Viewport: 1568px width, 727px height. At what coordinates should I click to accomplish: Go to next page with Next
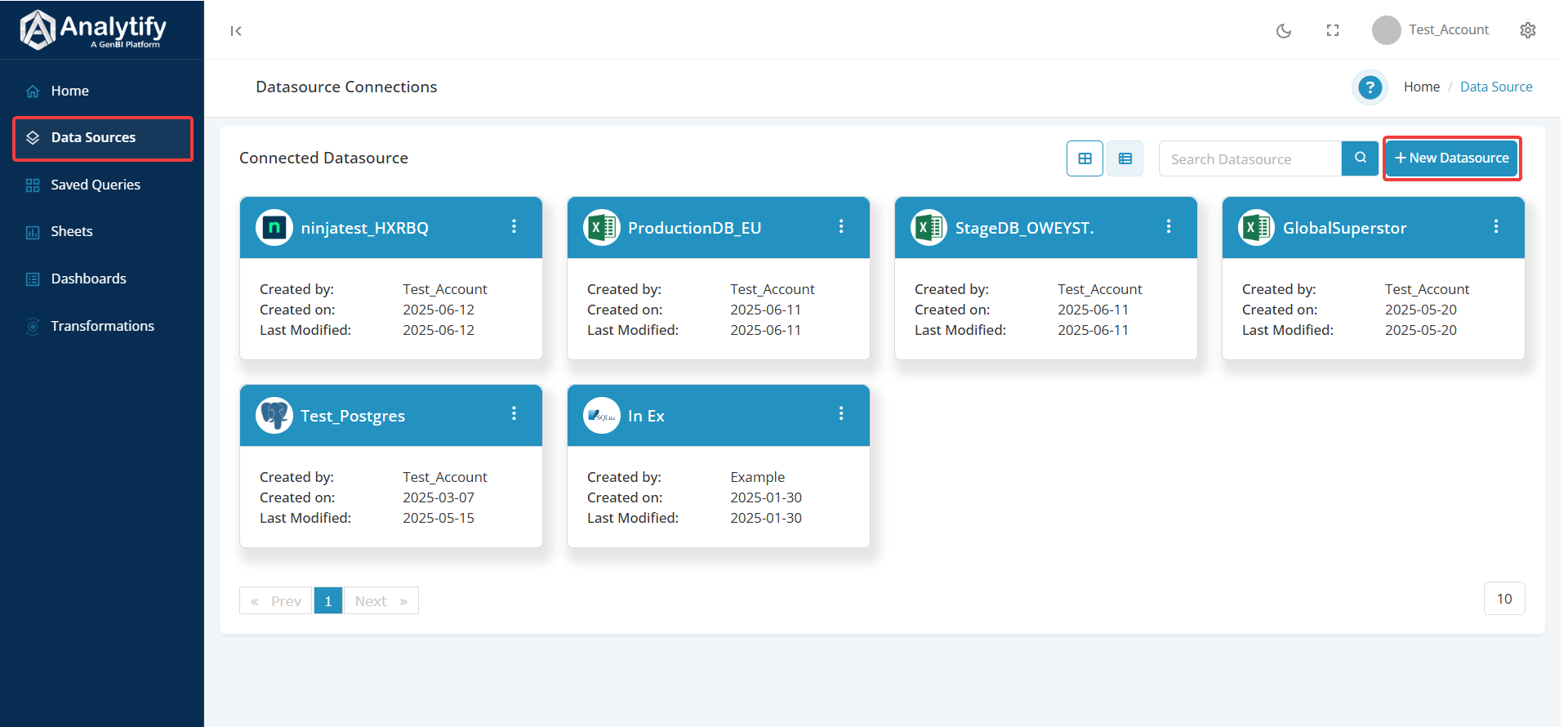[x=381, y=601]
